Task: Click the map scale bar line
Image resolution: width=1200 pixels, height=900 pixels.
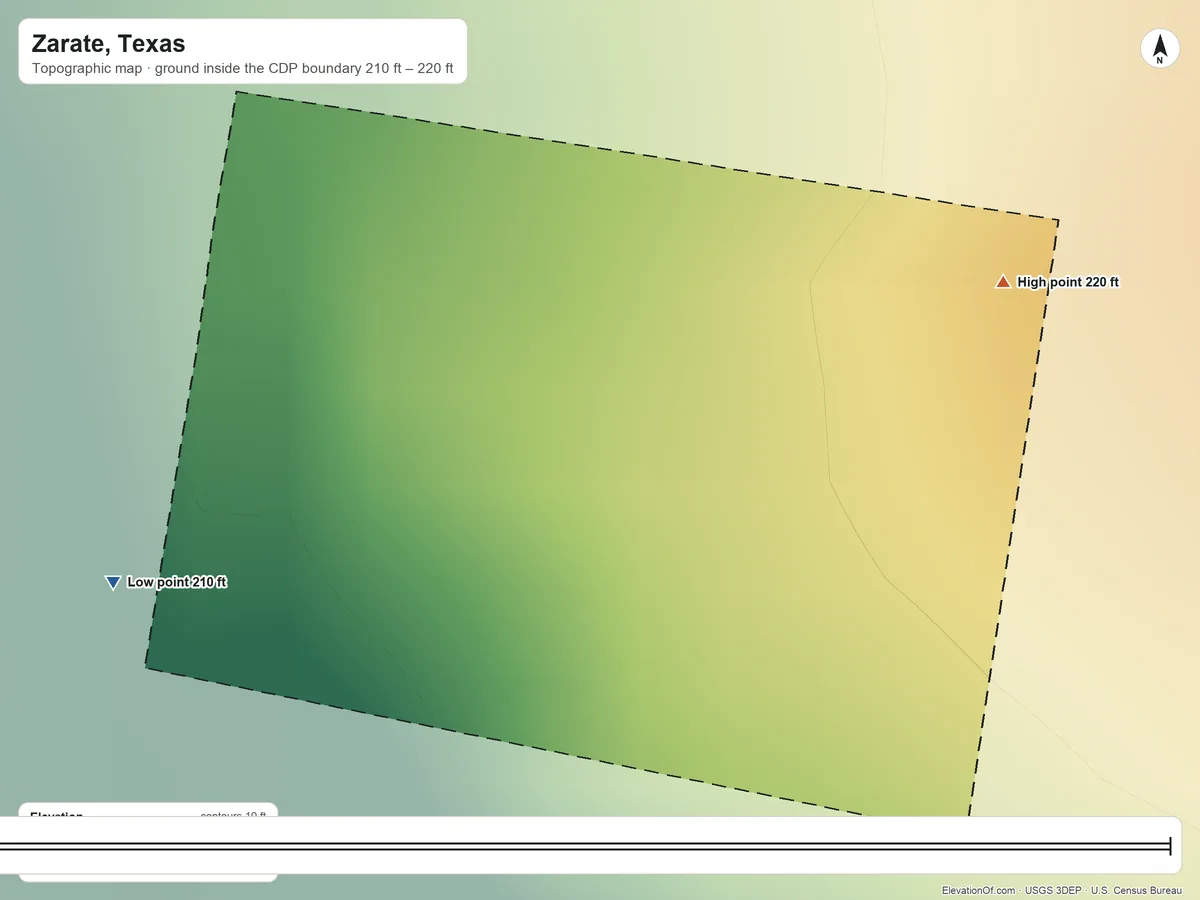Action: [x=585, y=847]
